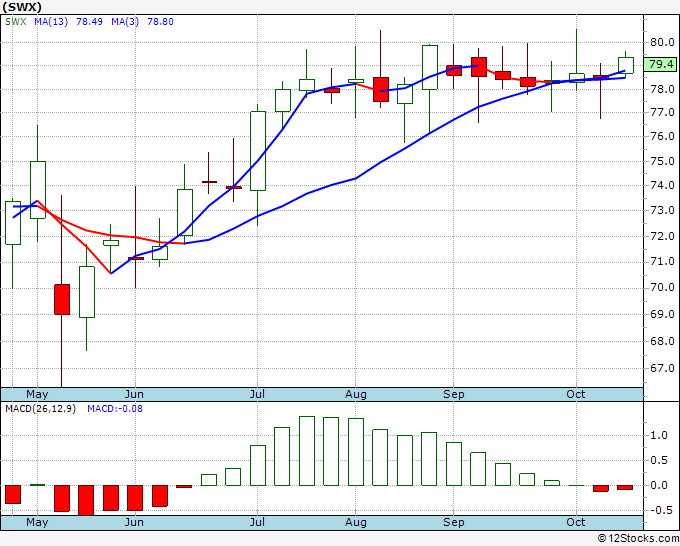The image size is (680, 546).
Task: Select Jun on the price chart date axis
Action: (134, 395)
